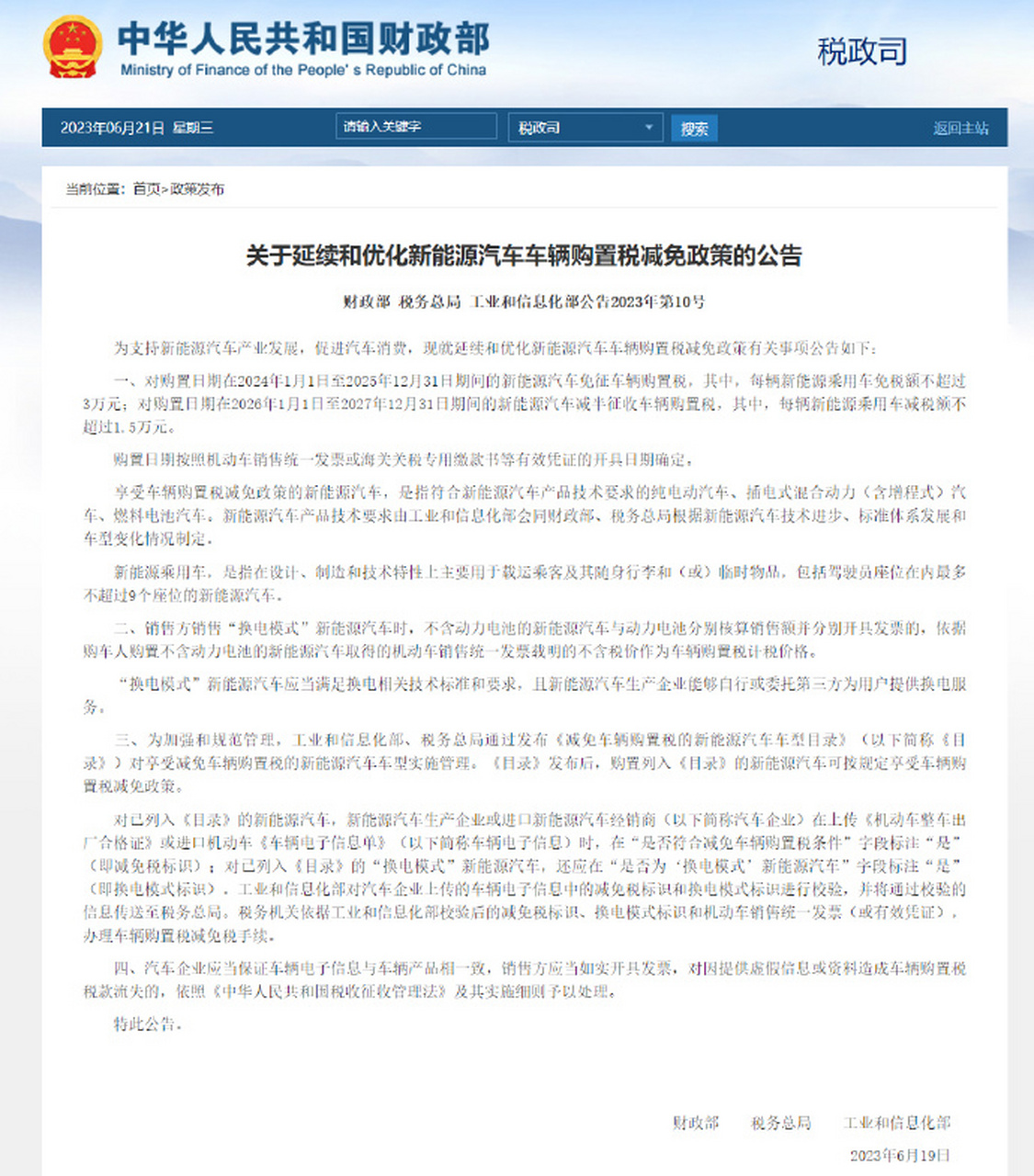The height and width of the screenshot is (1176, 1034).
Task: Click the 税务总局 signature at bottom
Action: pos(780,1123)
